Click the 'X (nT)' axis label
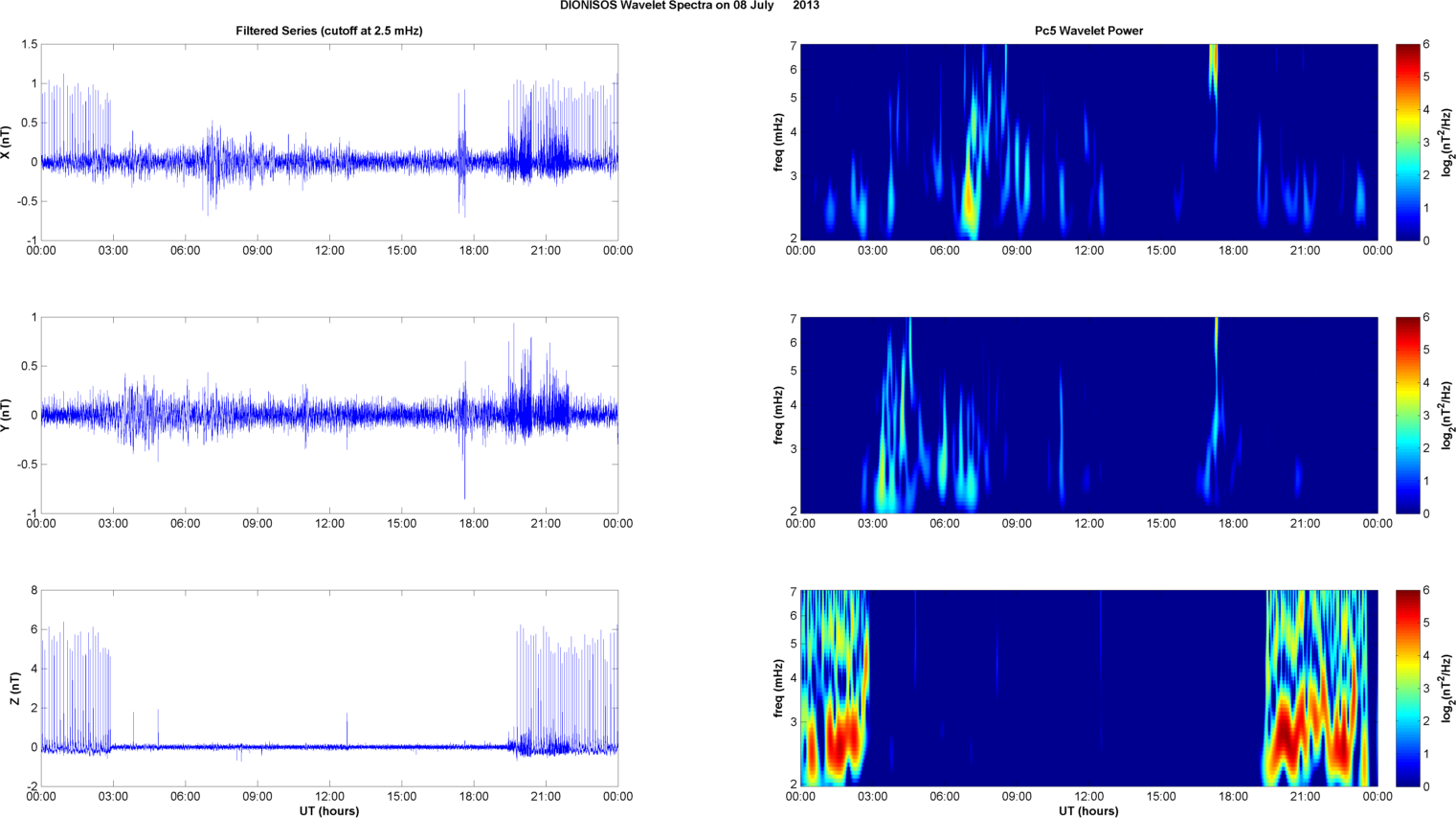1456x818 pixels. [x=6, y=143]
